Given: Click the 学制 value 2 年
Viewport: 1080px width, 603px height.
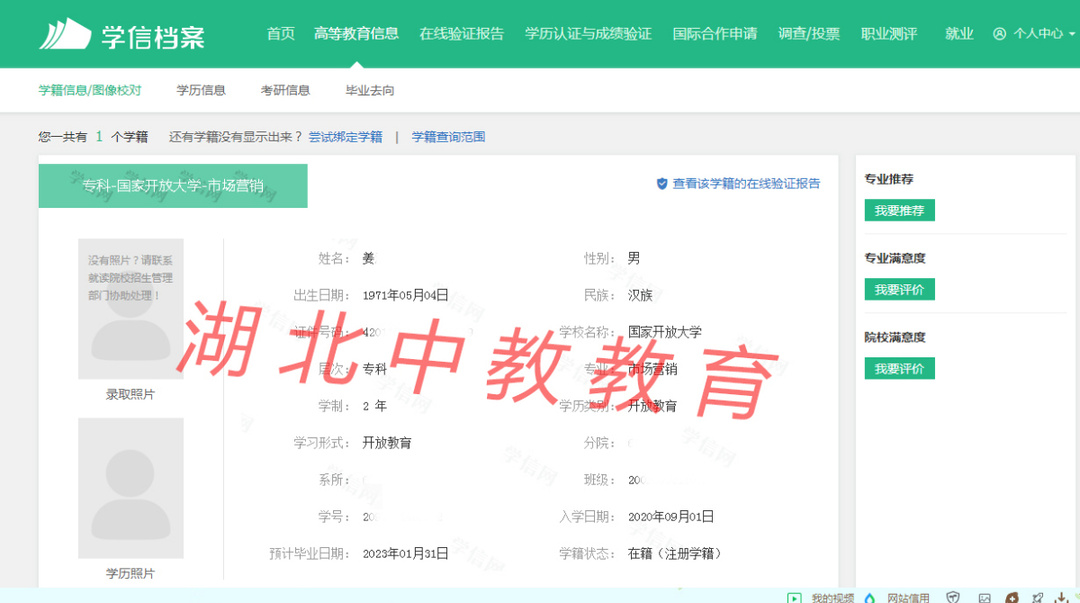Looking at the screenshot, I should [x=375, y=407].
